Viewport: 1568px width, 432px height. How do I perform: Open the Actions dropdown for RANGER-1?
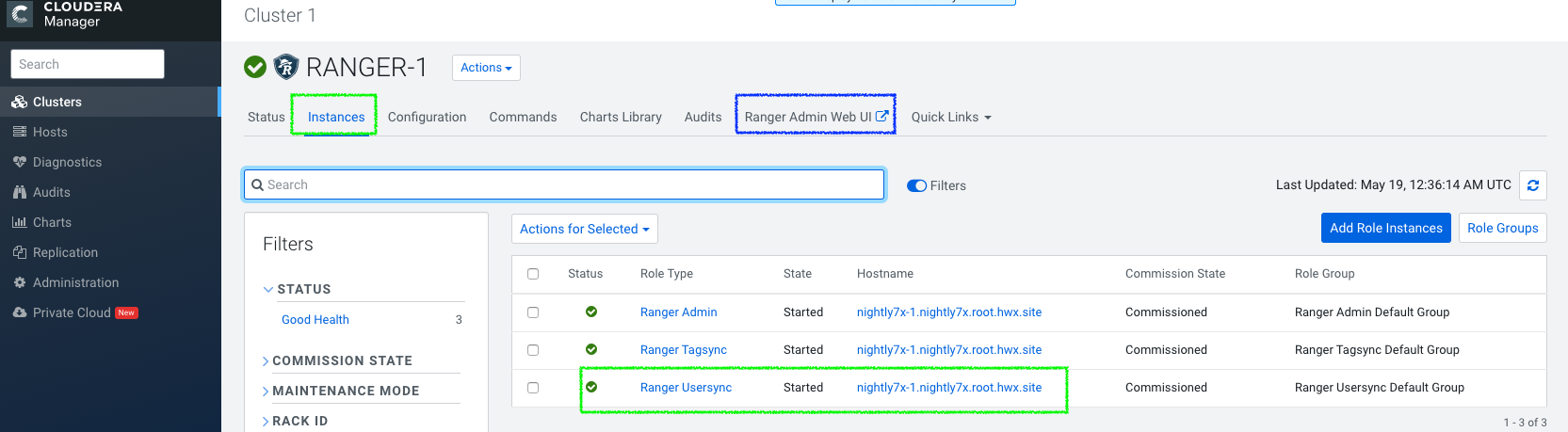click(486, 68)
